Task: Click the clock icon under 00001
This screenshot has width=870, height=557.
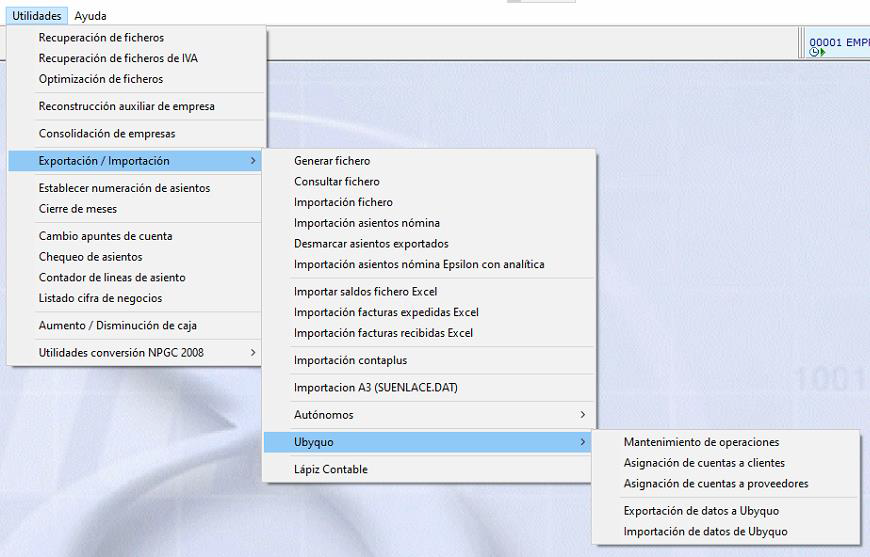Action: click(x=814, y=52)
